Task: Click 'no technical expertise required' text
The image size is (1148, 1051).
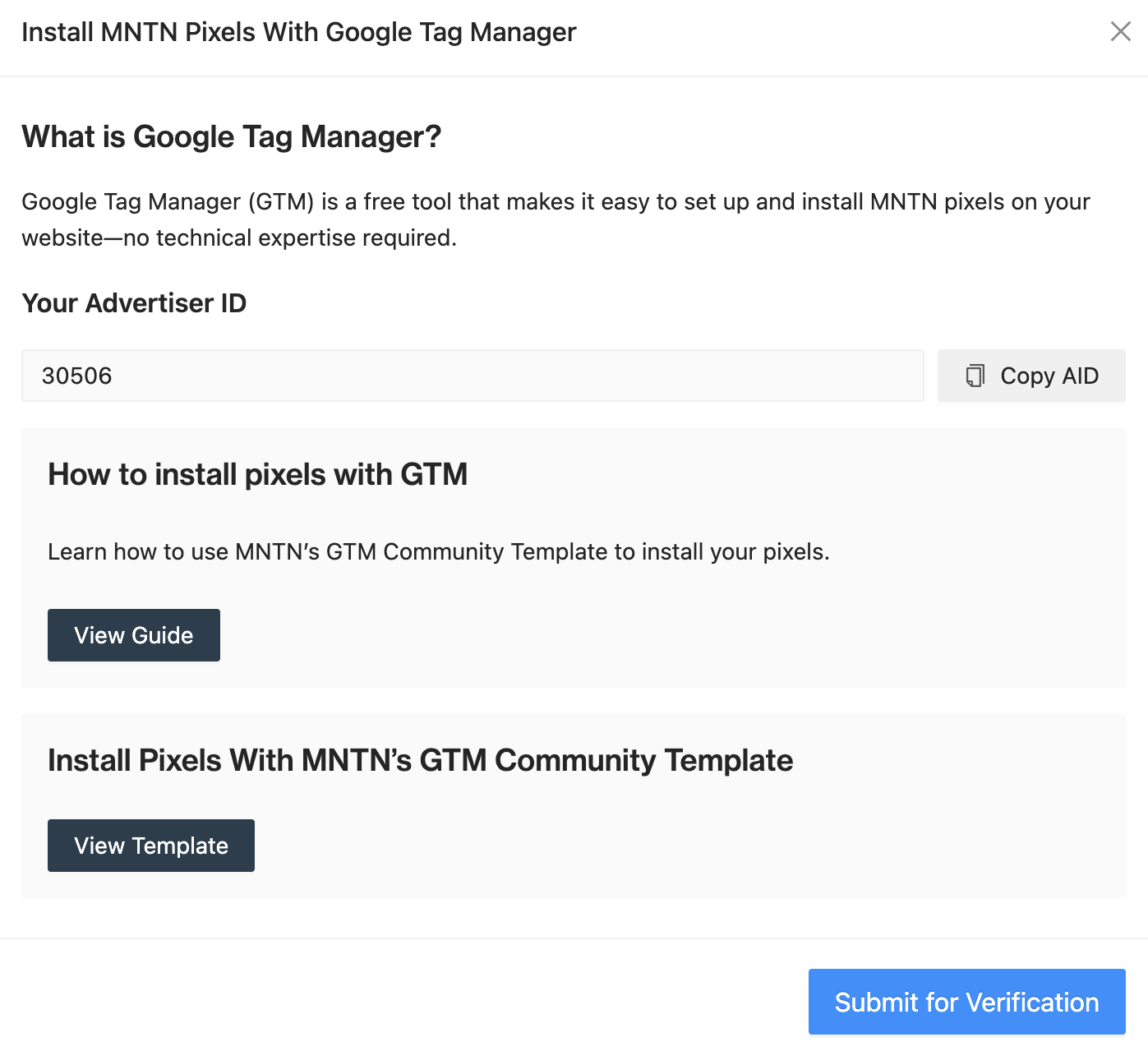Action: [x=289, y=238]
